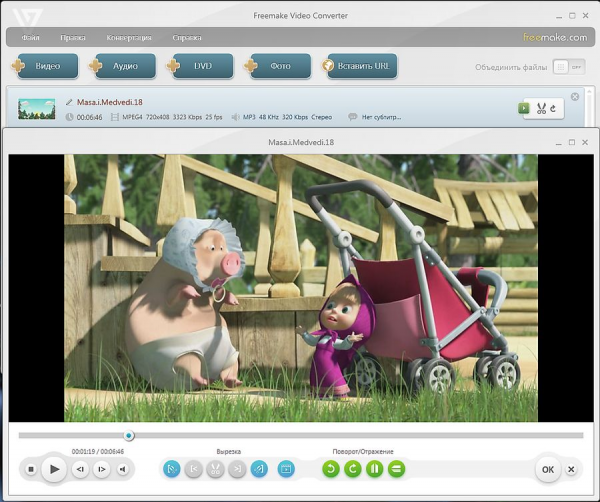The width and height of the screenshot is (600, 502).
Task: Maximize the Freemake Video Converter main window
Action: point(572,16)
